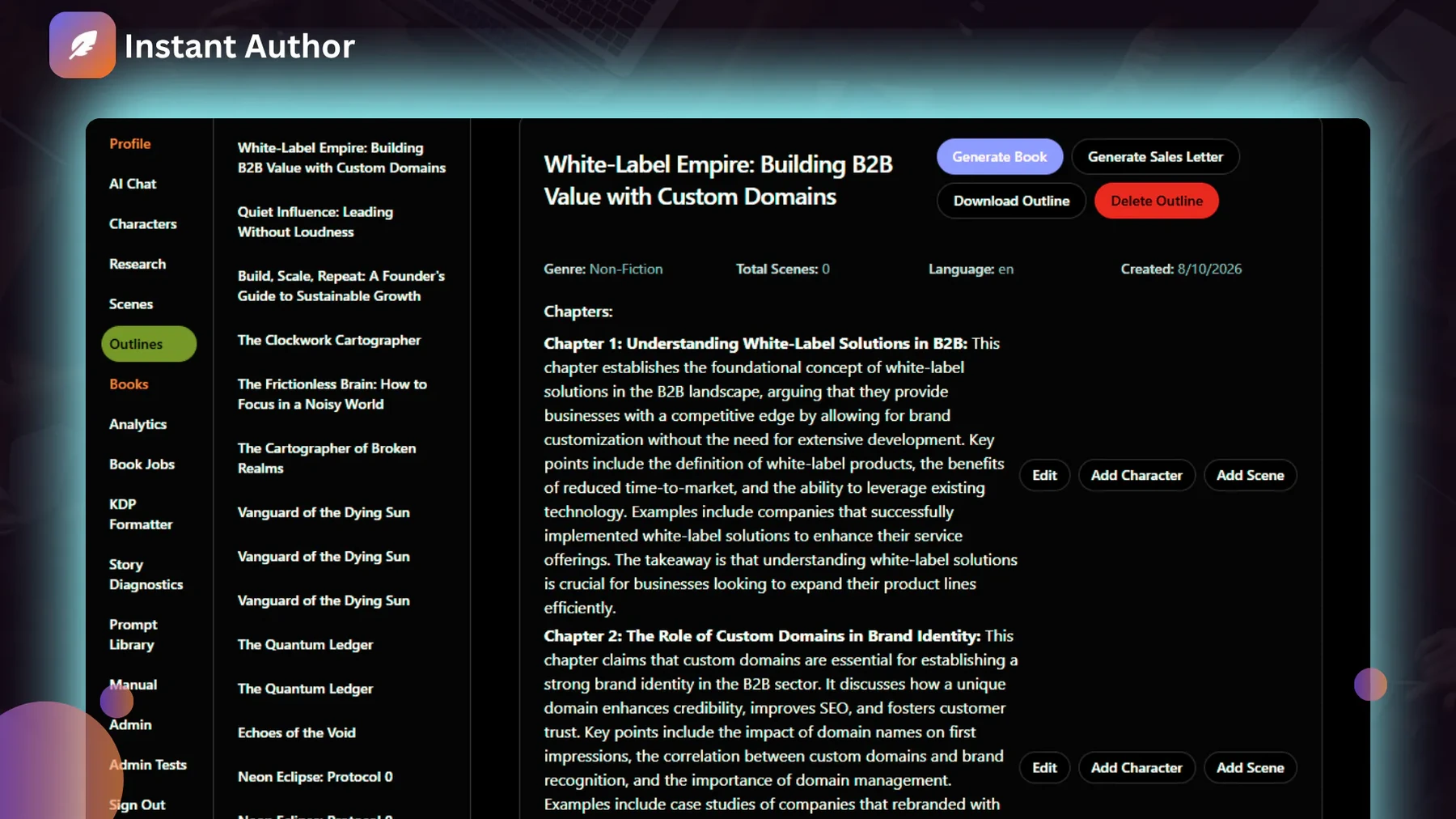The height and width of the screenshot is (819, 1456).
Task: Download the outline
Action: [1011, 201]
